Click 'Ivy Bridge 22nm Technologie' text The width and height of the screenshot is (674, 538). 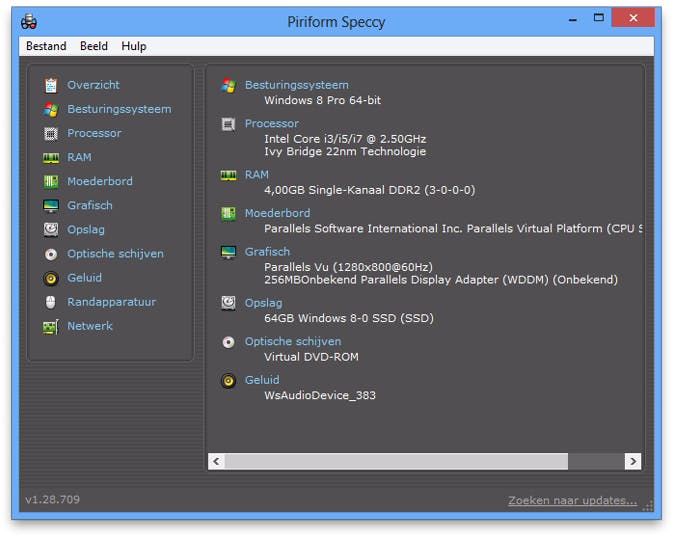(x=345, y=152)
